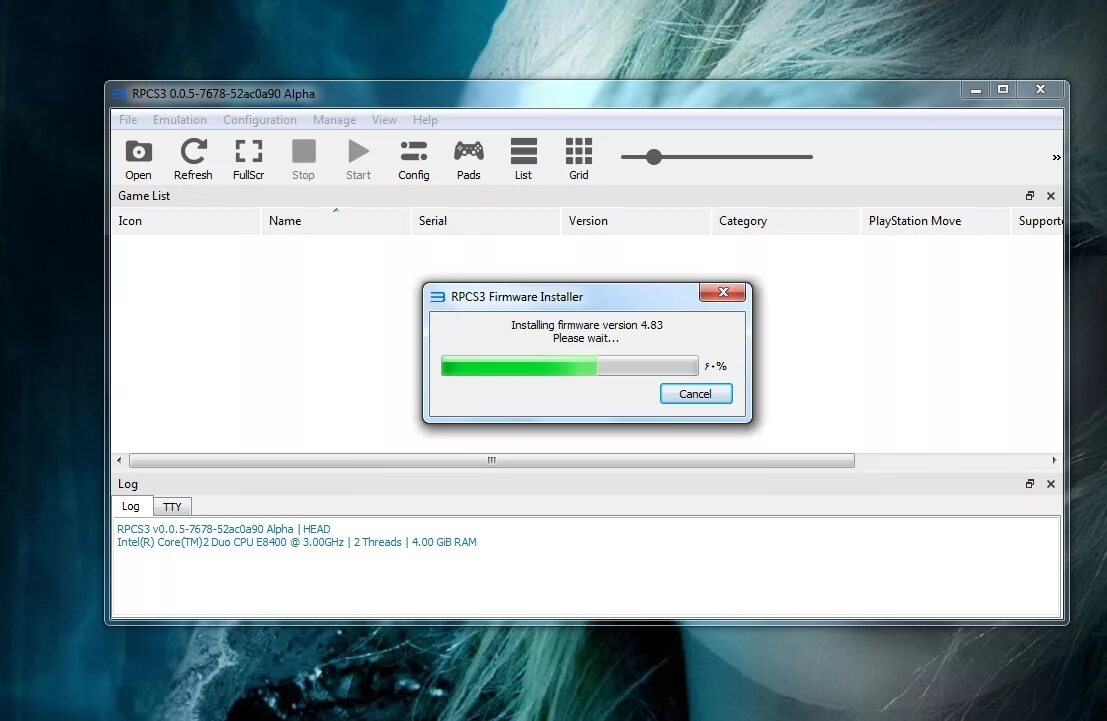Open the Manage menu
Screen dimensions: 1107x721
[335, 119]
